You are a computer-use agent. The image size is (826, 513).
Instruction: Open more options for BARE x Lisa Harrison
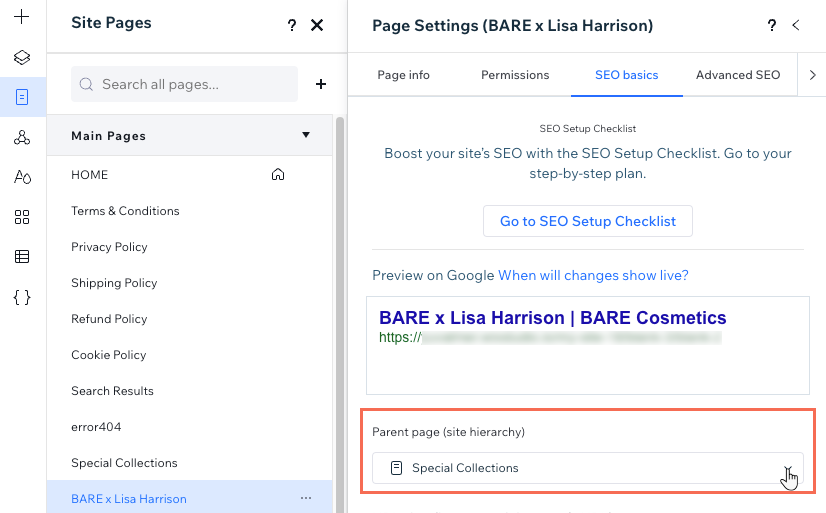tap(306, 498)
